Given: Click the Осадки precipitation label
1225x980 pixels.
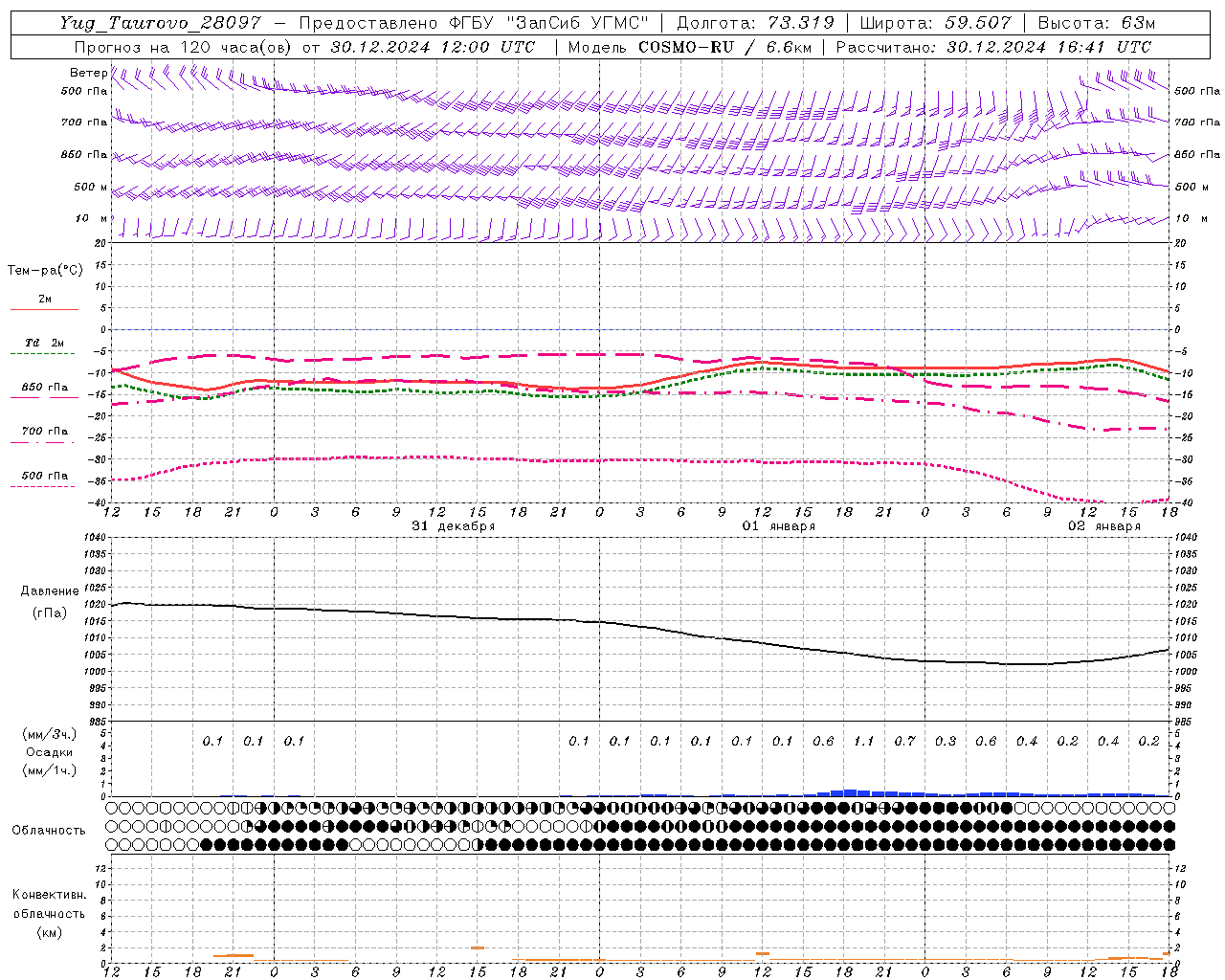Looking at the screenshot, I should 50,752.
